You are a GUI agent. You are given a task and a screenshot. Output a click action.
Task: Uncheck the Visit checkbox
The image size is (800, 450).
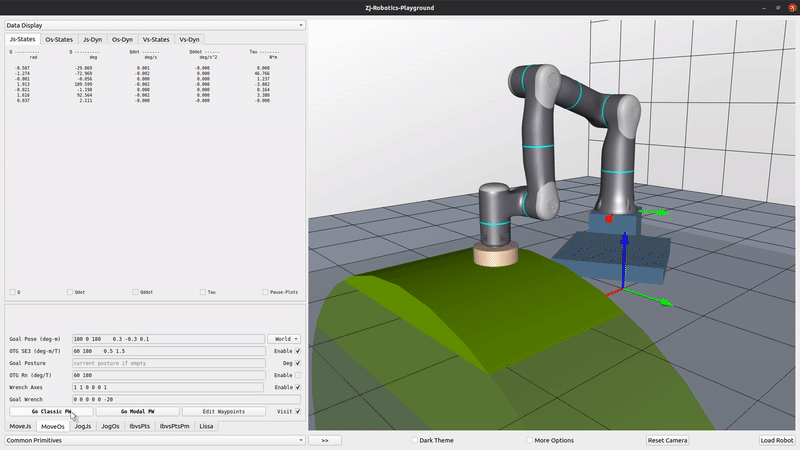pyautogui.click(x=298, y=411)
